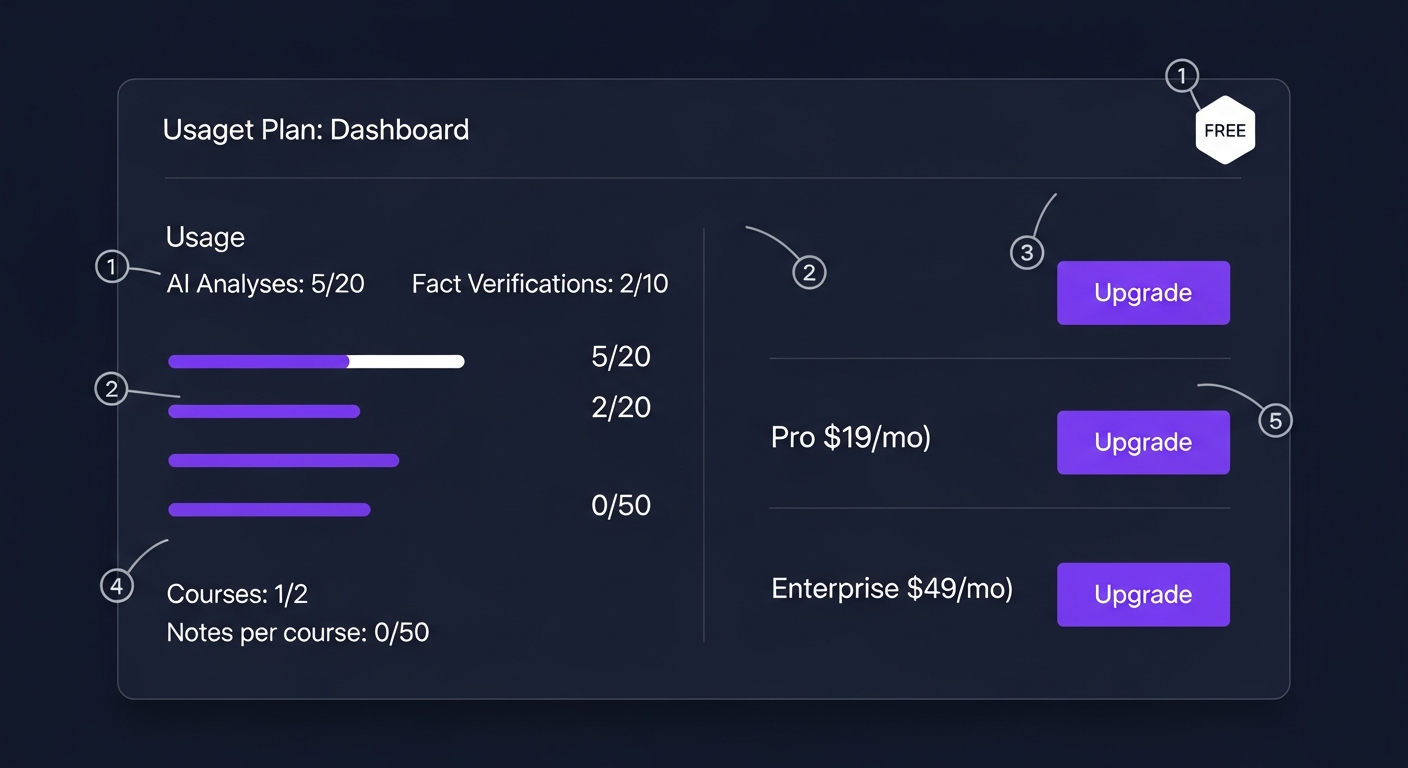Click the top Upgrade button
Screen dimensions: 1408x768
(1143, 292)
